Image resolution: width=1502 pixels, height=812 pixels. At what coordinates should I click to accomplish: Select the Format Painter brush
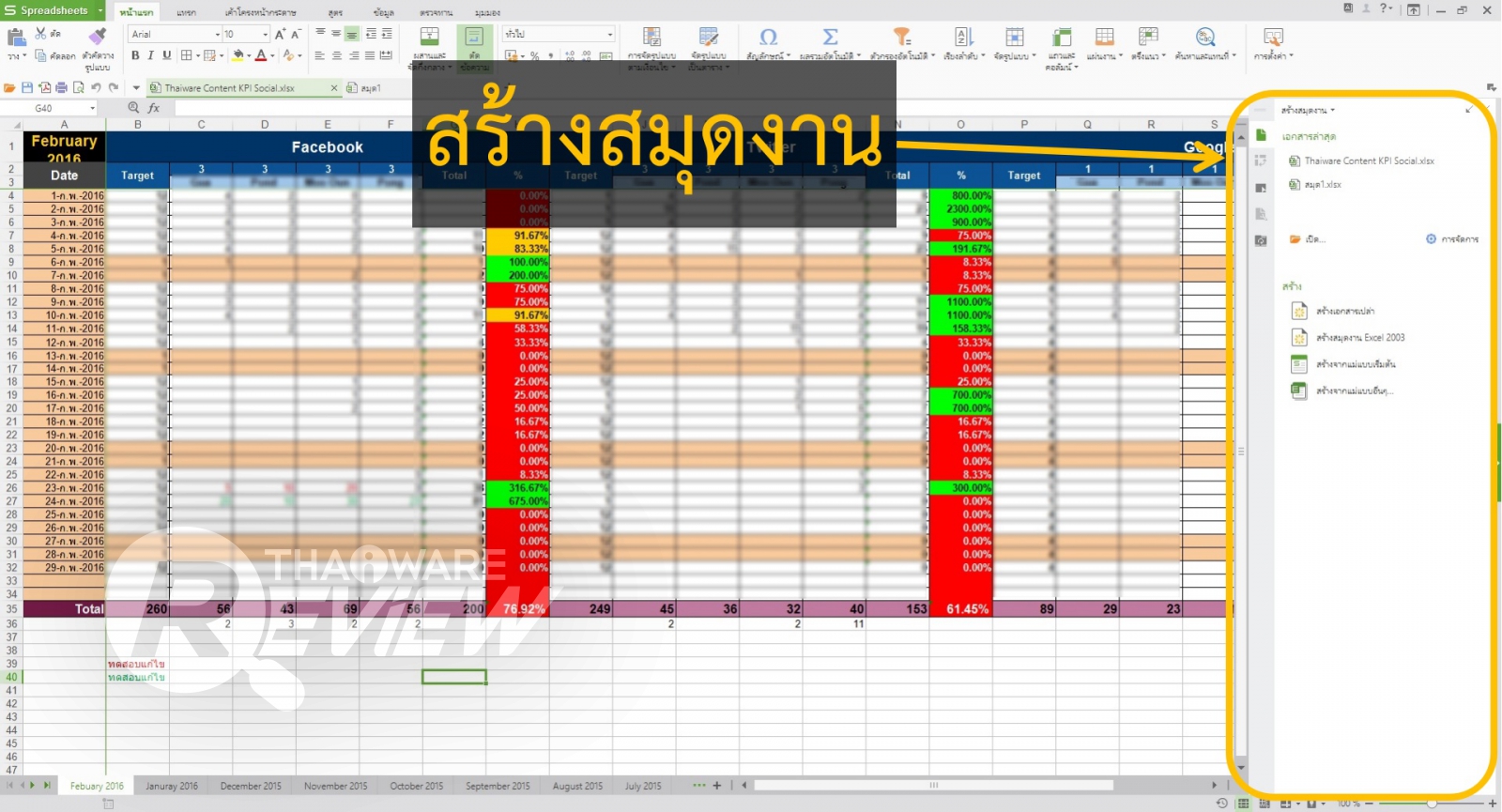(x=98, y=37)
